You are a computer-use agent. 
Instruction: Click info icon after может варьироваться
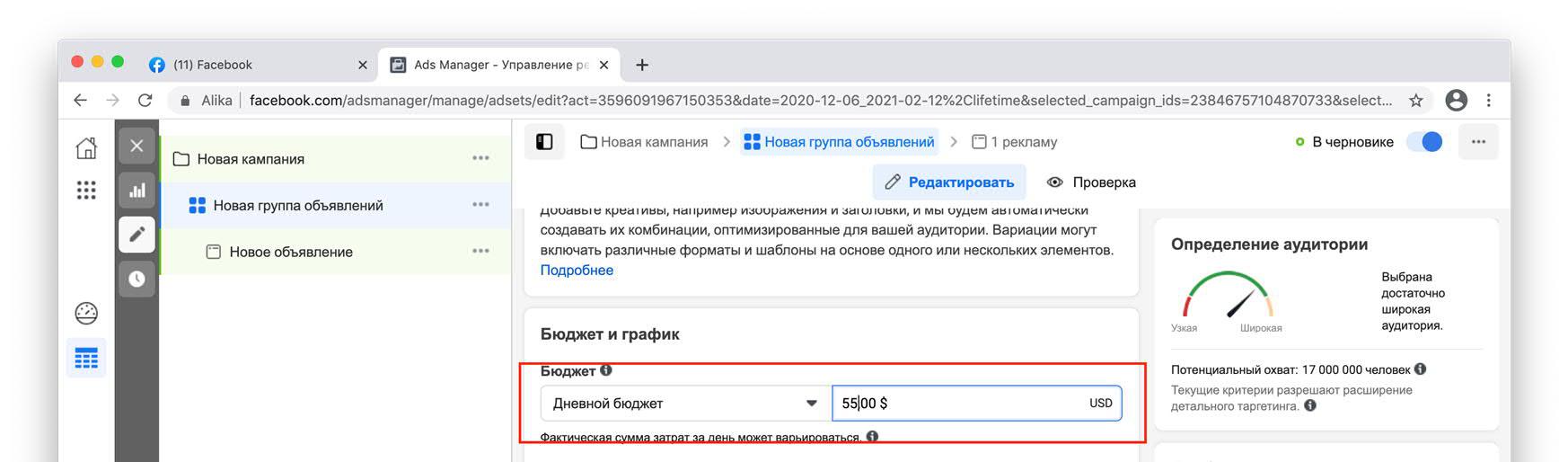[872, 437]
